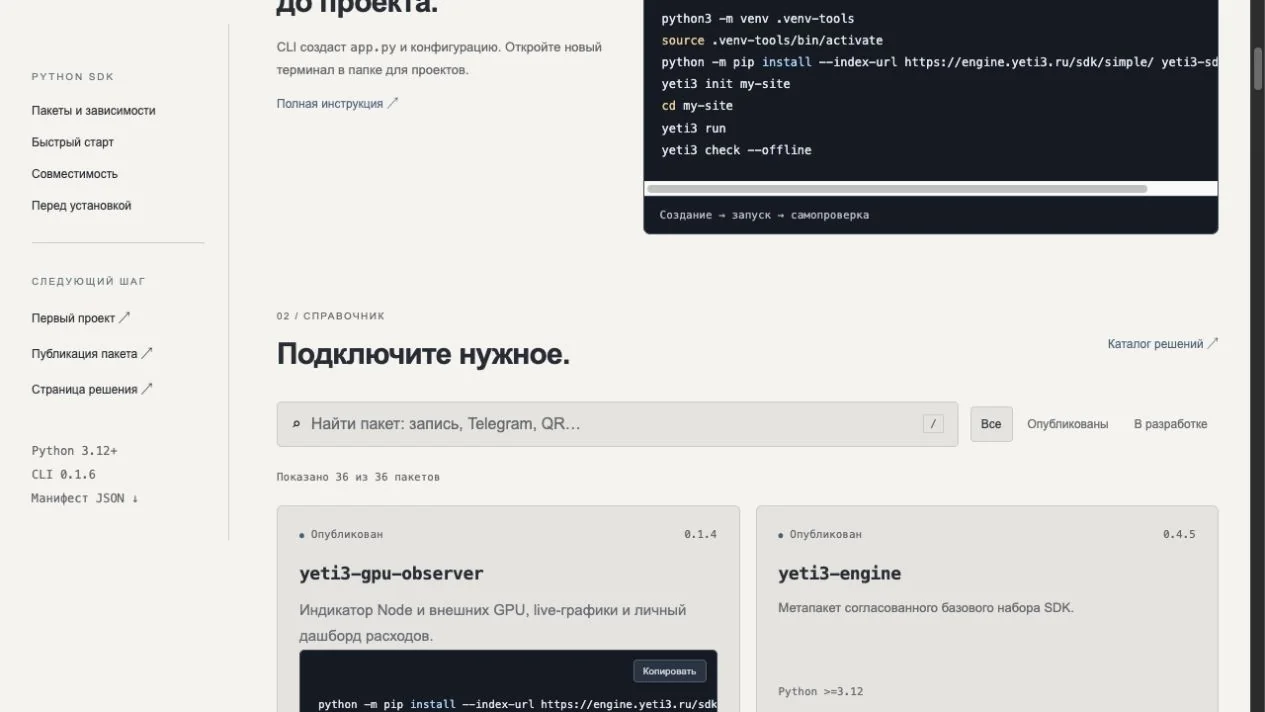Open "Публикация пакета" external link
1265x712 pixels.
(x=92, y=353)
